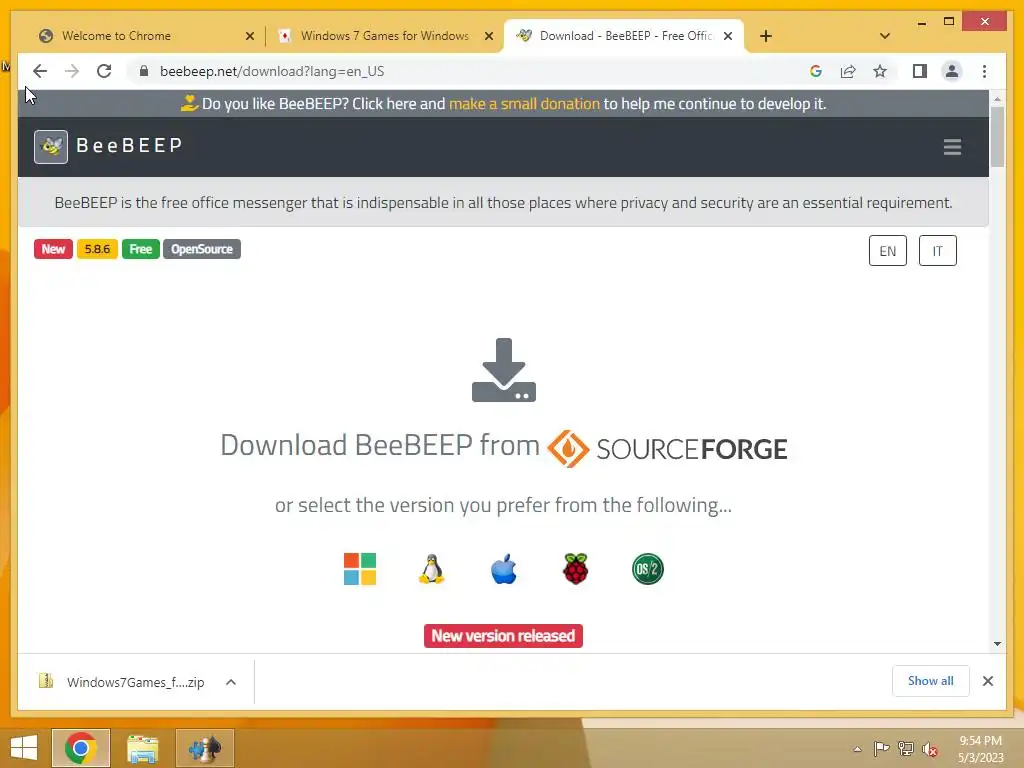This screenshot has width=1024, height=768.
Task: Click the page vertical scrollbar thumb
Action: pos(997,136)
